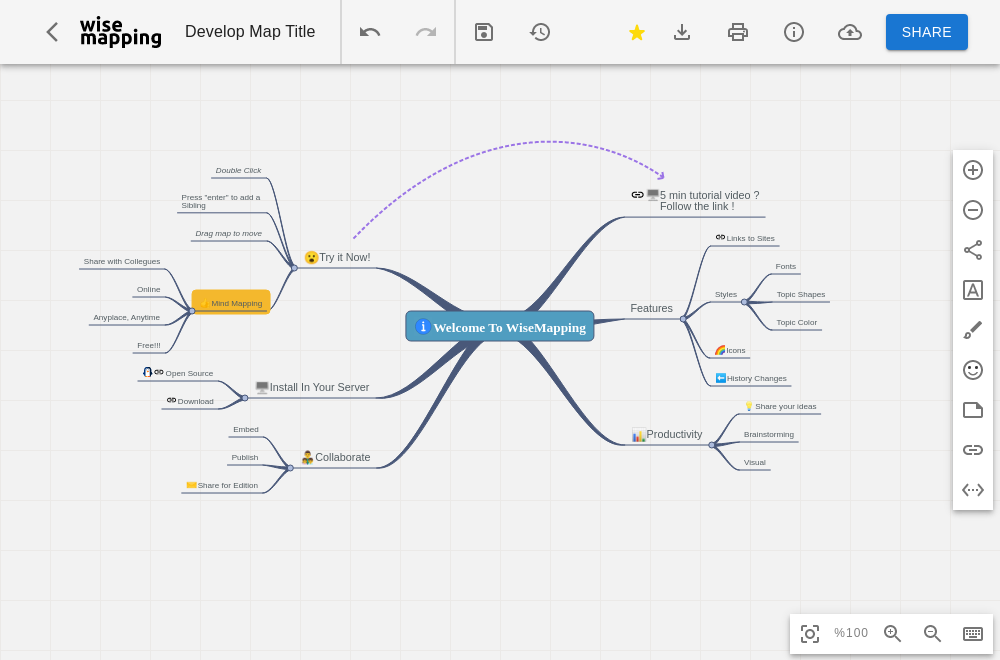
Task: Select the 'Embed' subtopic
Action: pyautogui.click(x=246, y=430)
